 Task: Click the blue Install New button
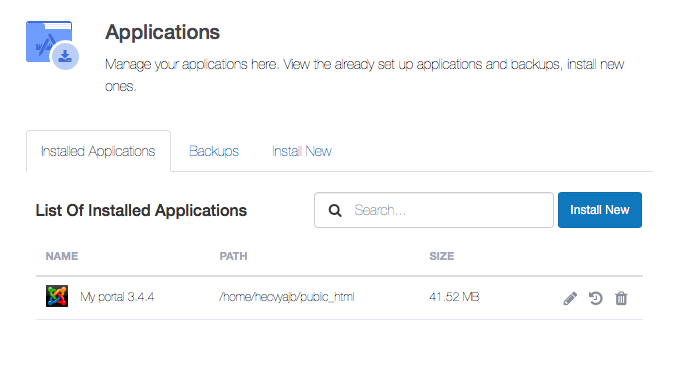click(600, 210)
